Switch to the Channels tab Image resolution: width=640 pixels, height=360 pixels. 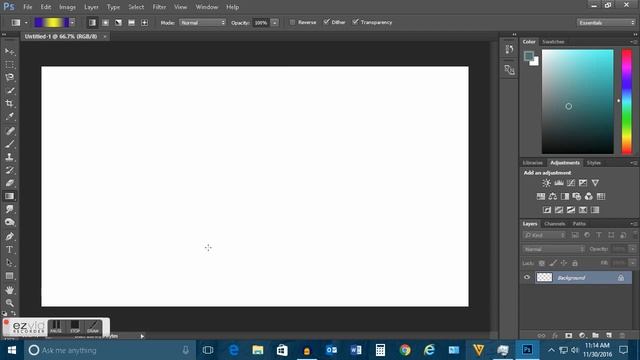(x=555, y=224)
